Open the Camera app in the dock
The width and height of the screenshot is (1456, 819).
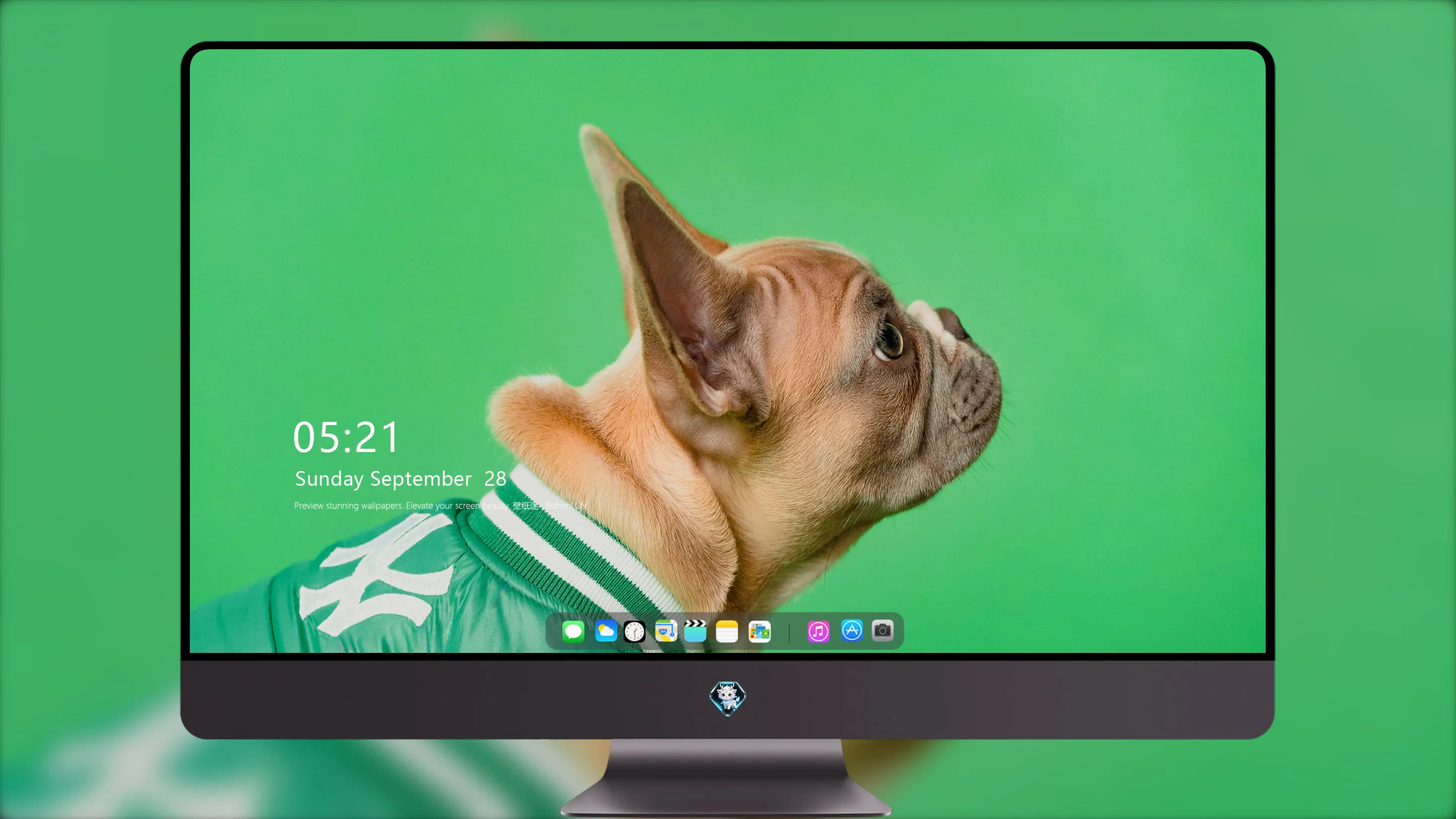tap(882, 630)
